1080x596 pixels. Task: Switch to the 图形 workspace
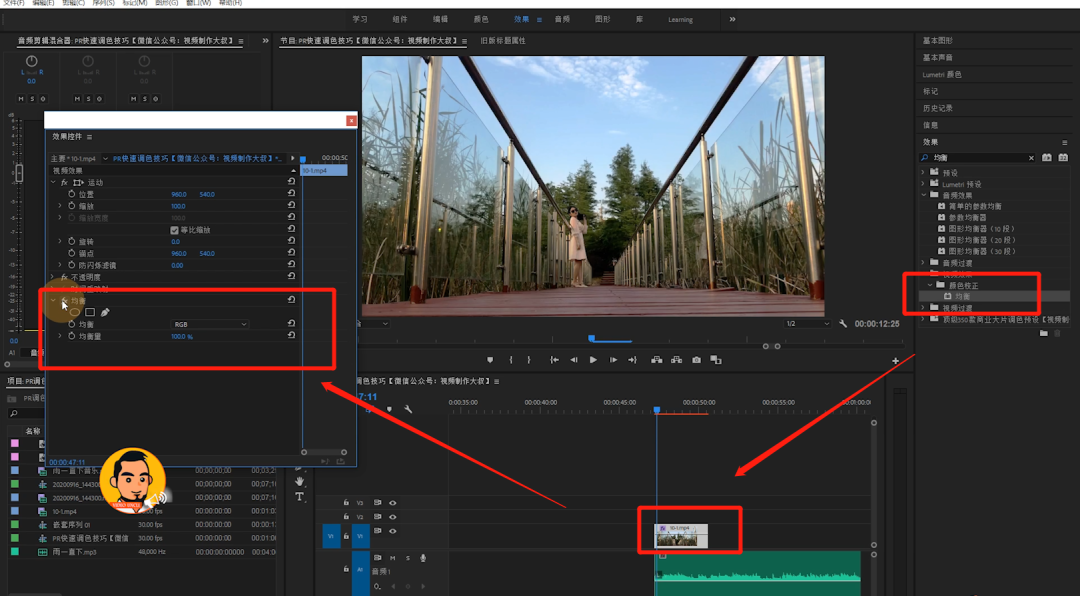pos(603,19)
